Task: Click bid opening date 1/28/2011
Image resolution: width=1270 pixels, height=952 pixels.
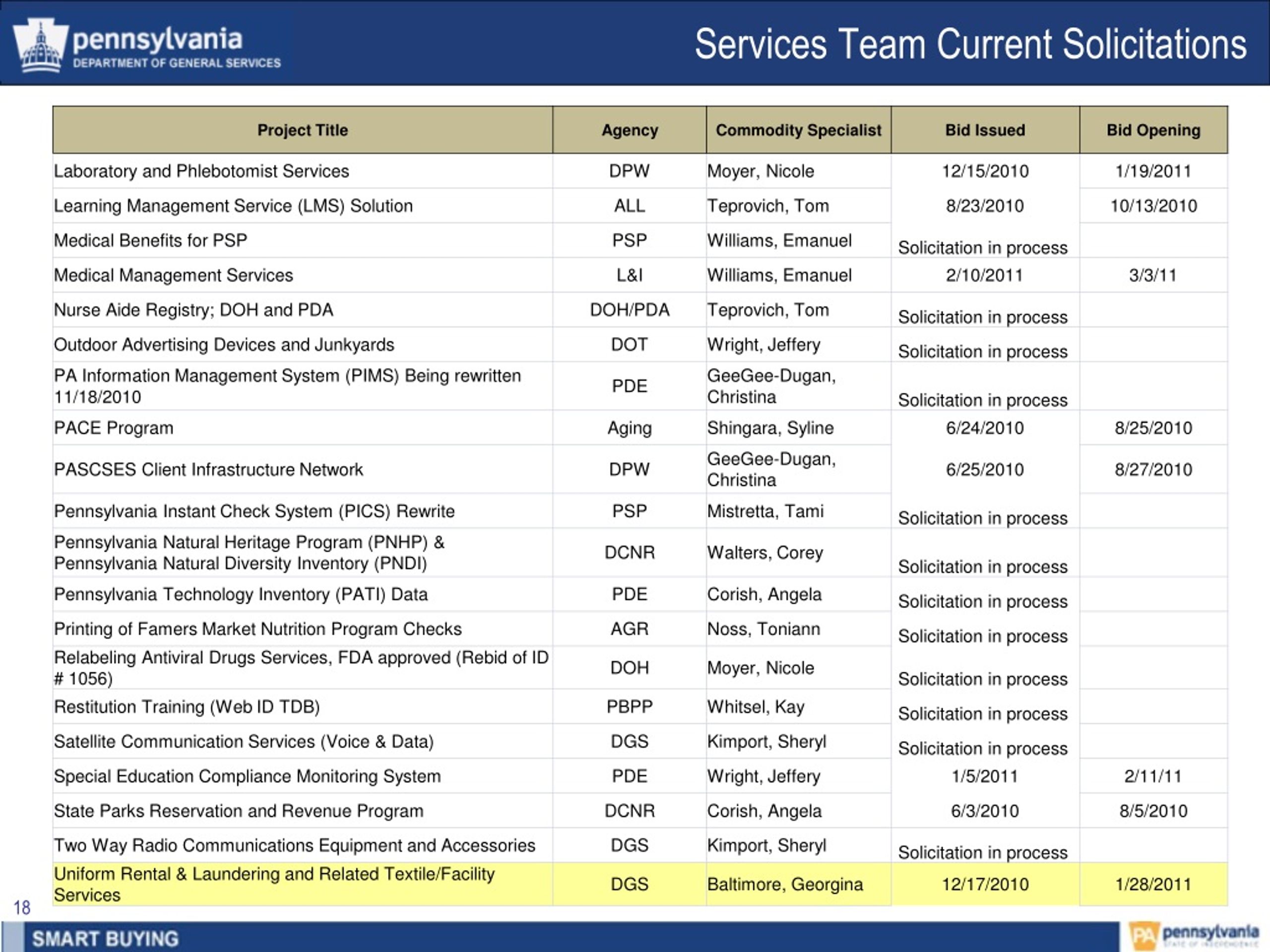Action: click(1153, 884)
